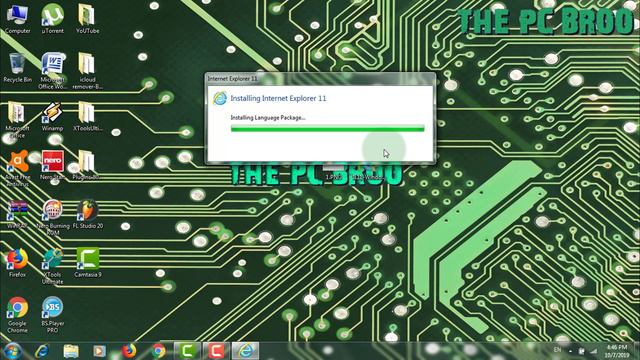Launch Firefox from the taskbar
640x360 pixels.
pyautogui.click(x=129, y=351)
